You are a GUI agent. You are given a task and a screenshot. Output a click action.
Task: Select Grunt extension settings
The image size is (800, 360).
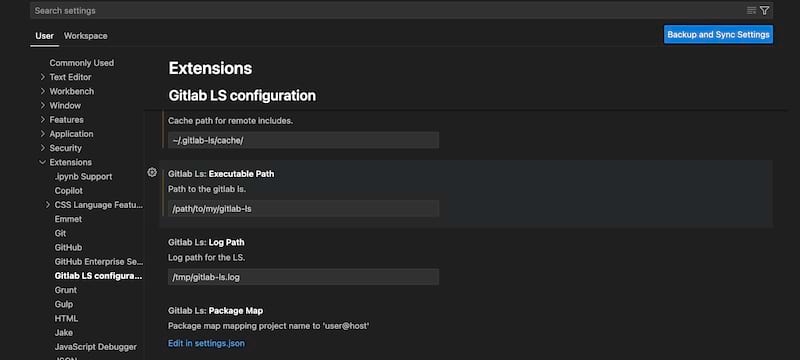click(66, 290)
